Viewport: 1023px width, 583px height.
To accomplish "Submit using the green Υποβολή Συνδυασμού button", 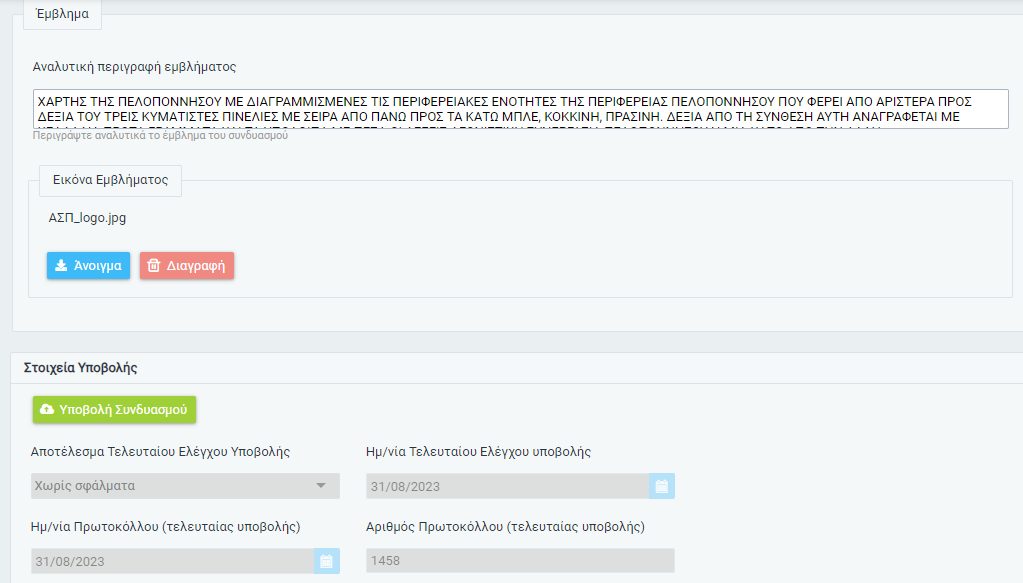I will (x=115, y=410).
